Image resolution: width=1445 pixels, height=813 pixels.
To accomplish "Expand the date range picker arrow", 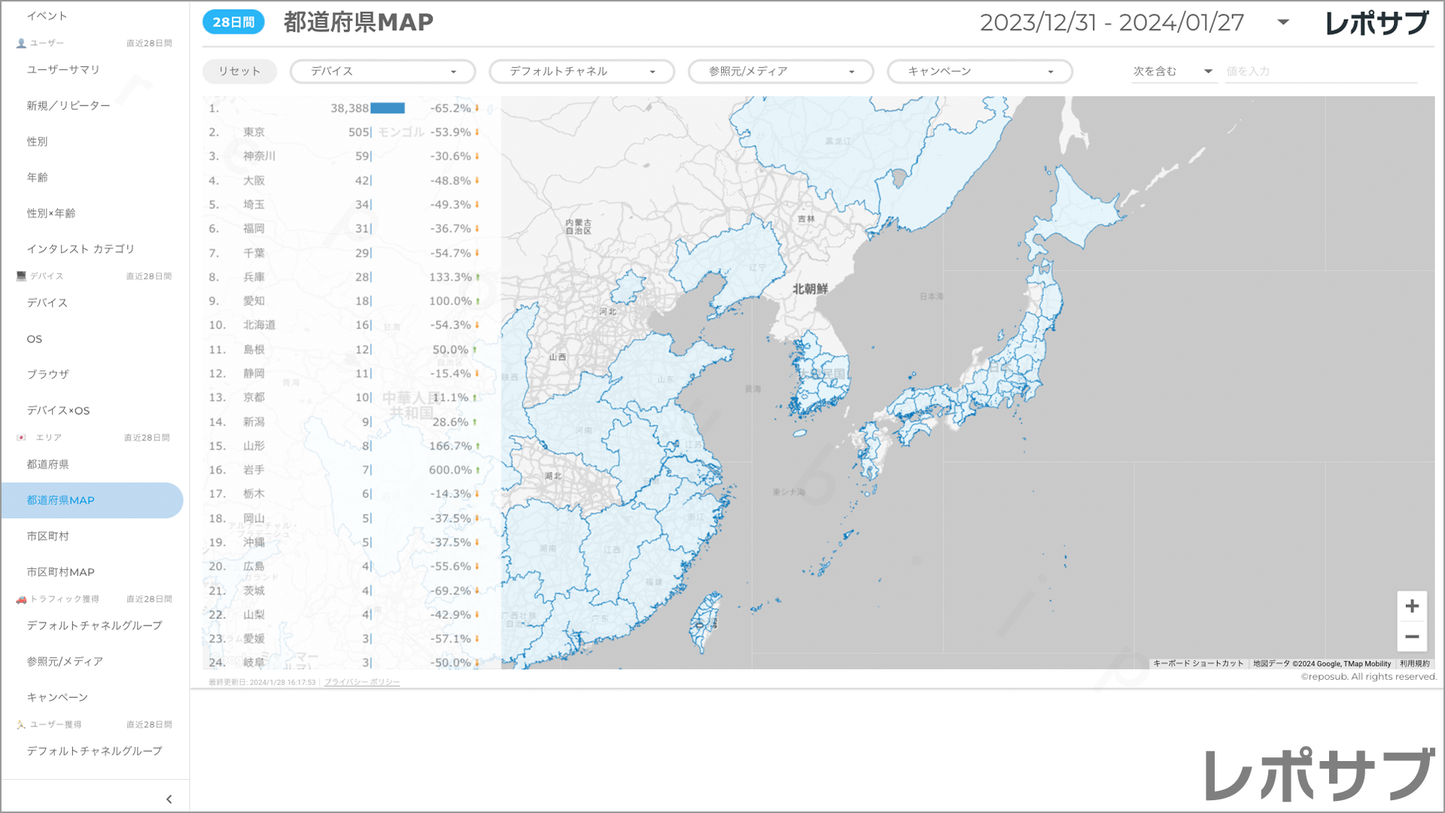I will [x=1283, y=23].
